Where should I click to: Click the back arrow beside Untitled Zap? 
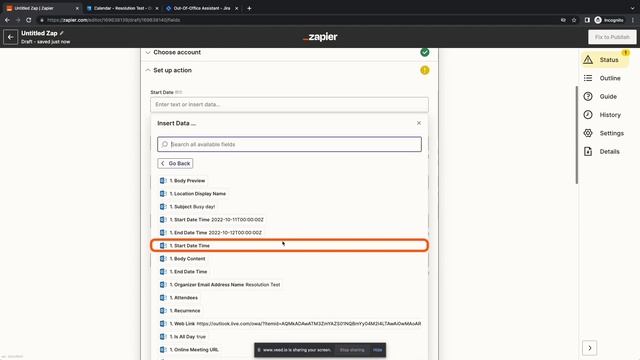[x=11, y=37]
